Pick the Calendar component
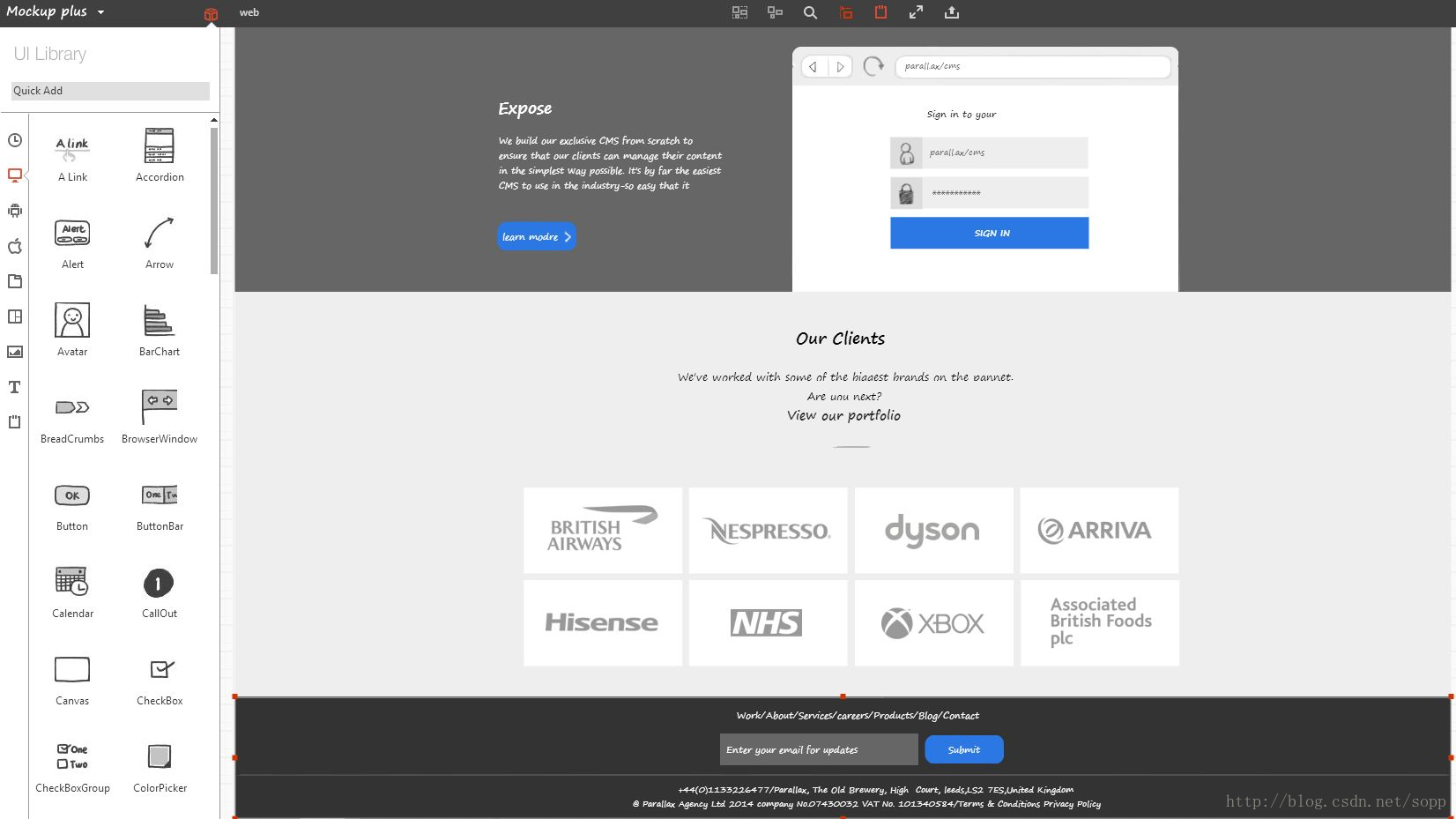This screenshot has width=1456, height=819. click(x=72, y=592)
